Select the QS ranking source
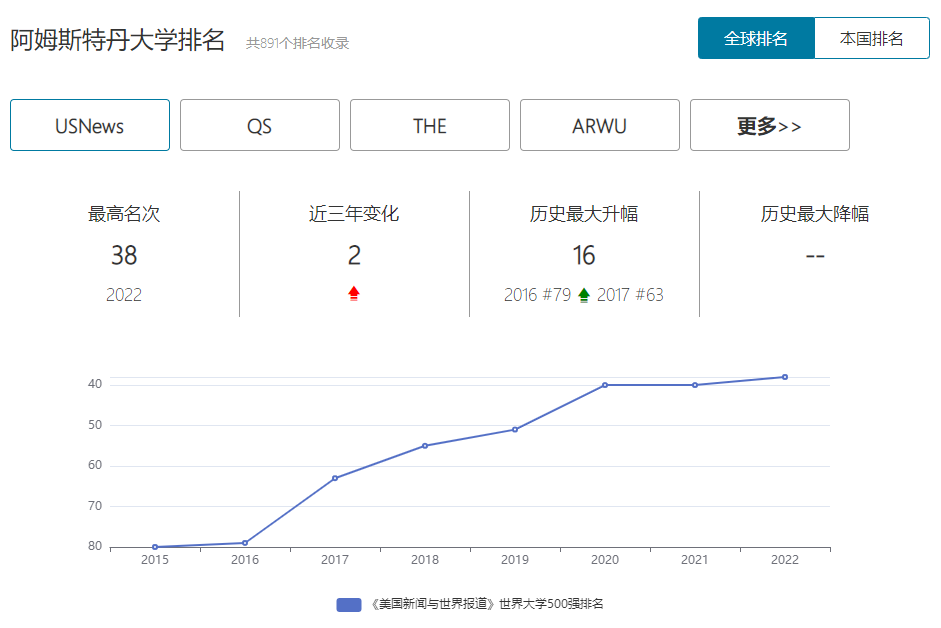The width and height of the screenshot is (941, 628). tap(259, 125)
